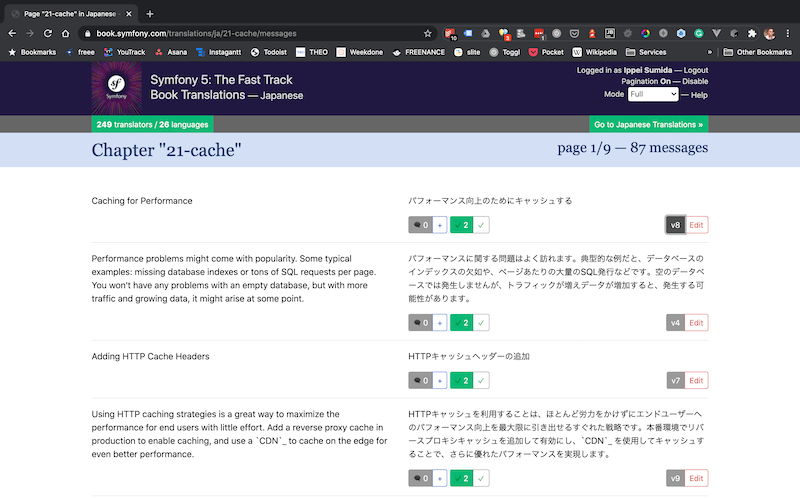Add comment on 'Performance problems' paragraph row
Image resolution: width=800 pixels, height=500 pixels.
pyautogui.click(x=440, y=323)
